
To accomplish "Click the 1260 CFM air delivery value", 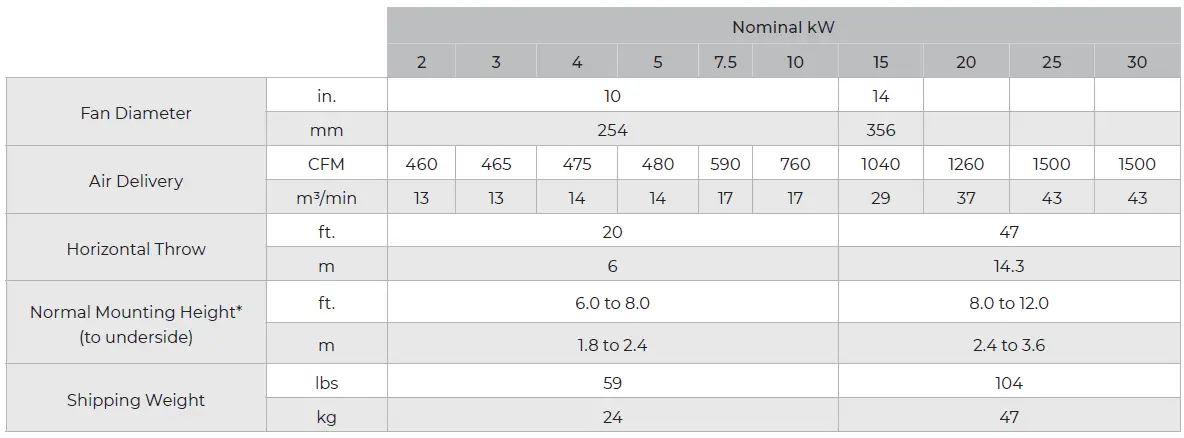I will (966, 164).
